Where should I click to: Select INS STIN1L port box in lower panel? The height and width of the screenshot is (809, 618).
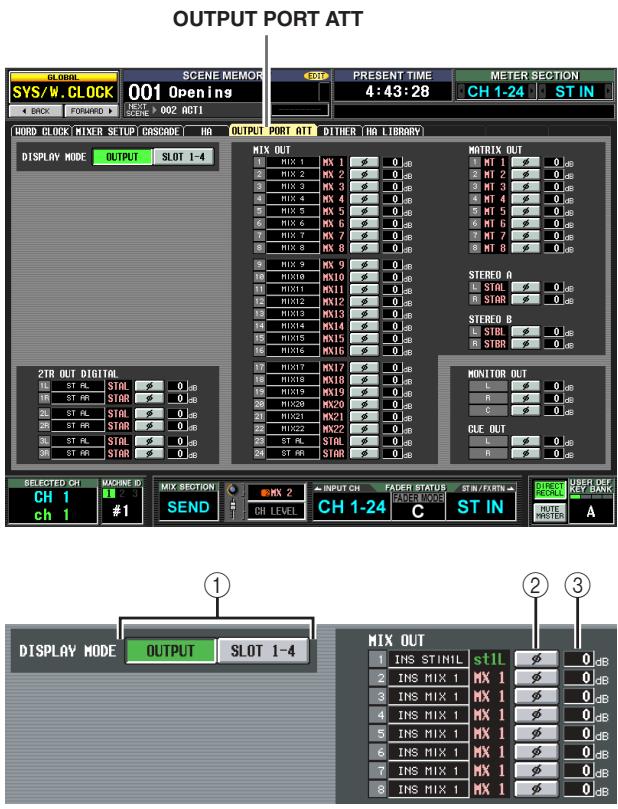(428, 659)
